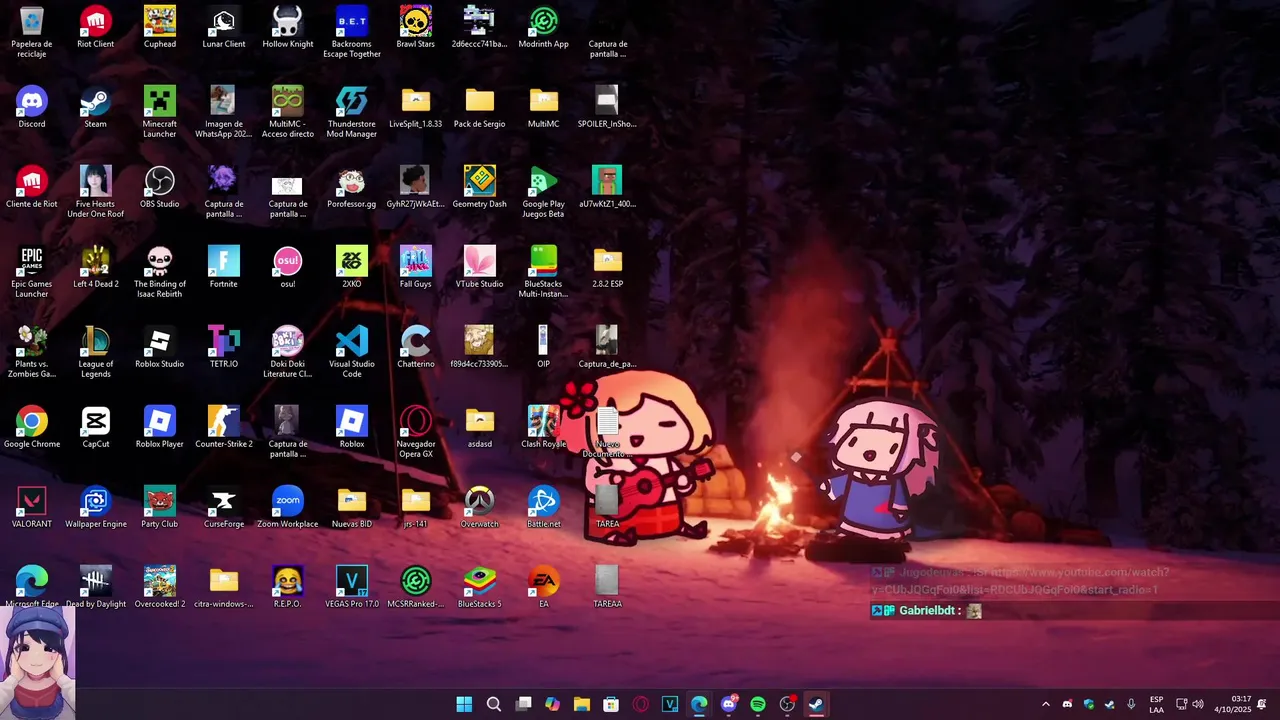The image size is (1280, 720).
Task: Open Google Chrome desktop shortcut
Action: (x=32, y=427)
